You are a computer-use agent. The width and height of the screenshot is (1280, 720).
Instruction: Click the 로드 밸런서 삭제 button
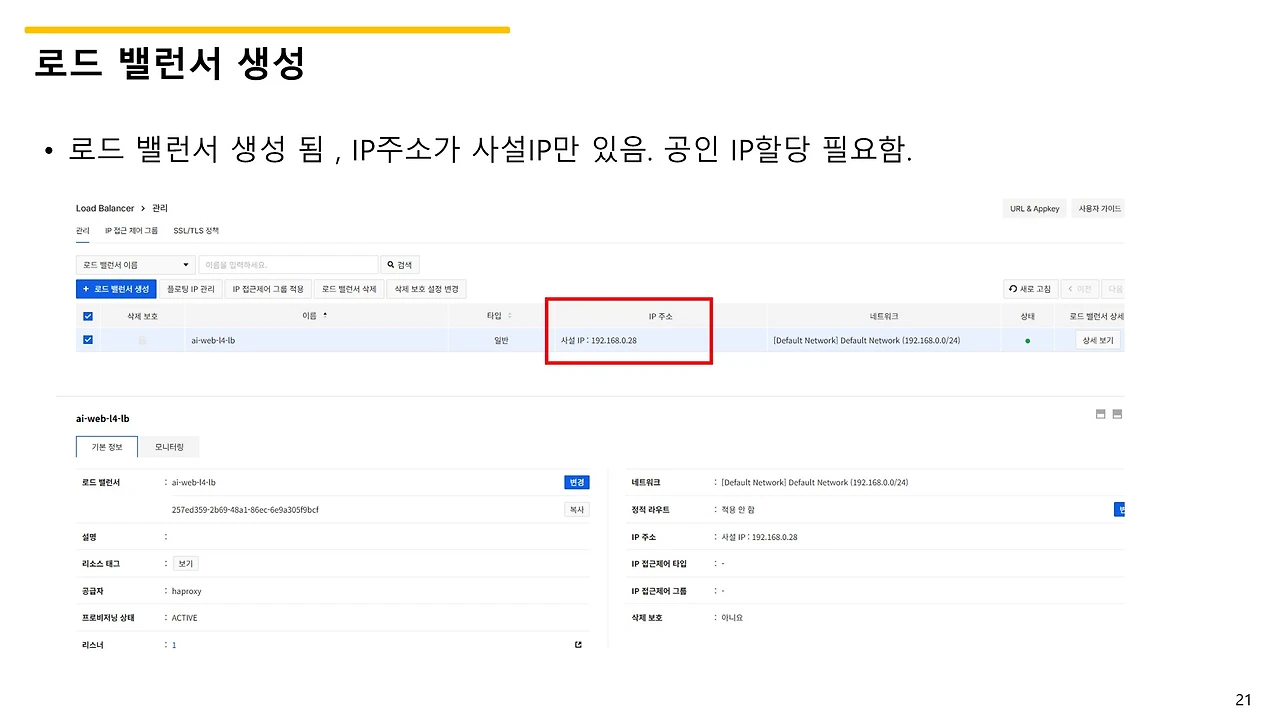pyautogui.click(x=349, y=289)
